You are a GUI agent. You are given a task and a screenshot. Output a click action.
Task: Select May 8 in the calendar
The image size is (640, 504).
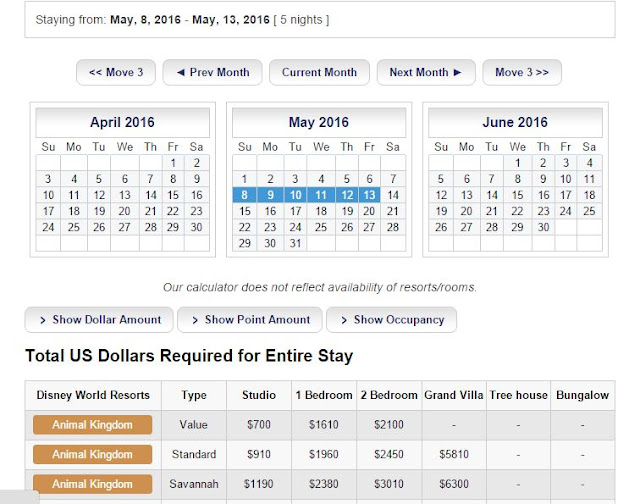click(245, 195)
